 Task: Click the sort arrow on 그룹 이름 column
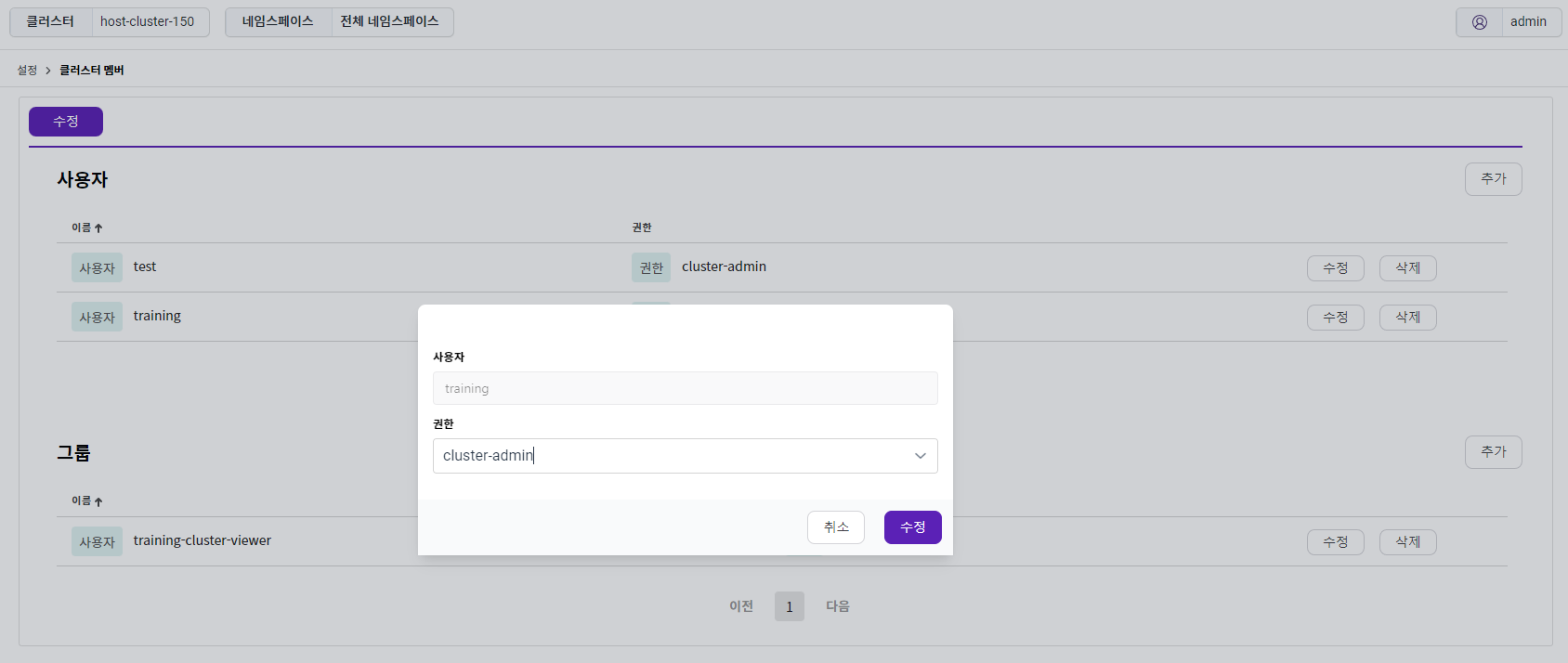[x=98, y=501]
